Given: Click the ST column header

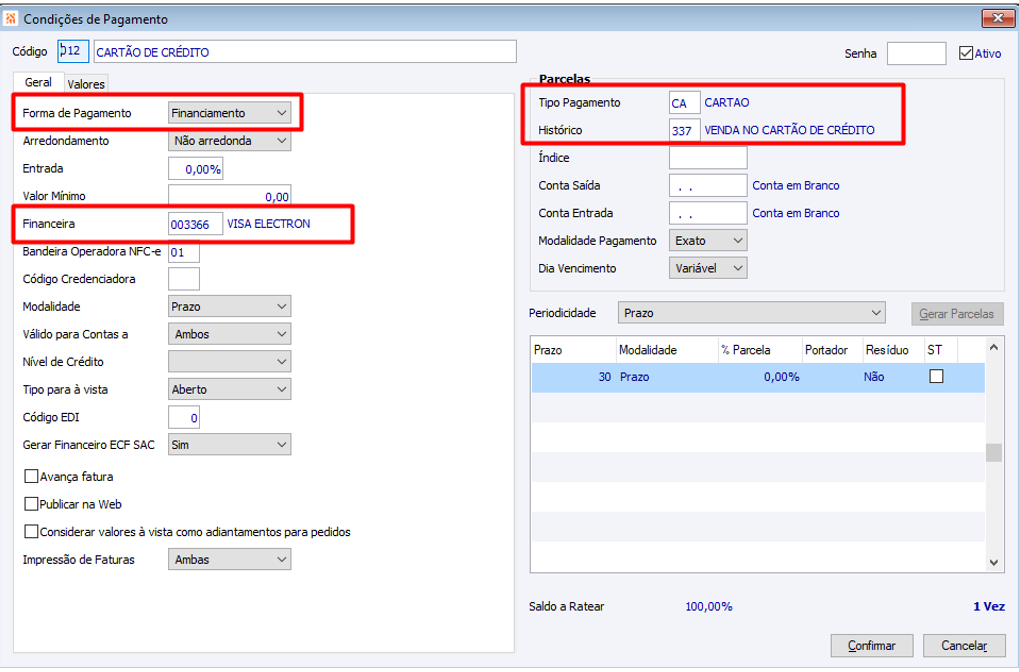Looking at the screenshot, I should tap(940, 350).
